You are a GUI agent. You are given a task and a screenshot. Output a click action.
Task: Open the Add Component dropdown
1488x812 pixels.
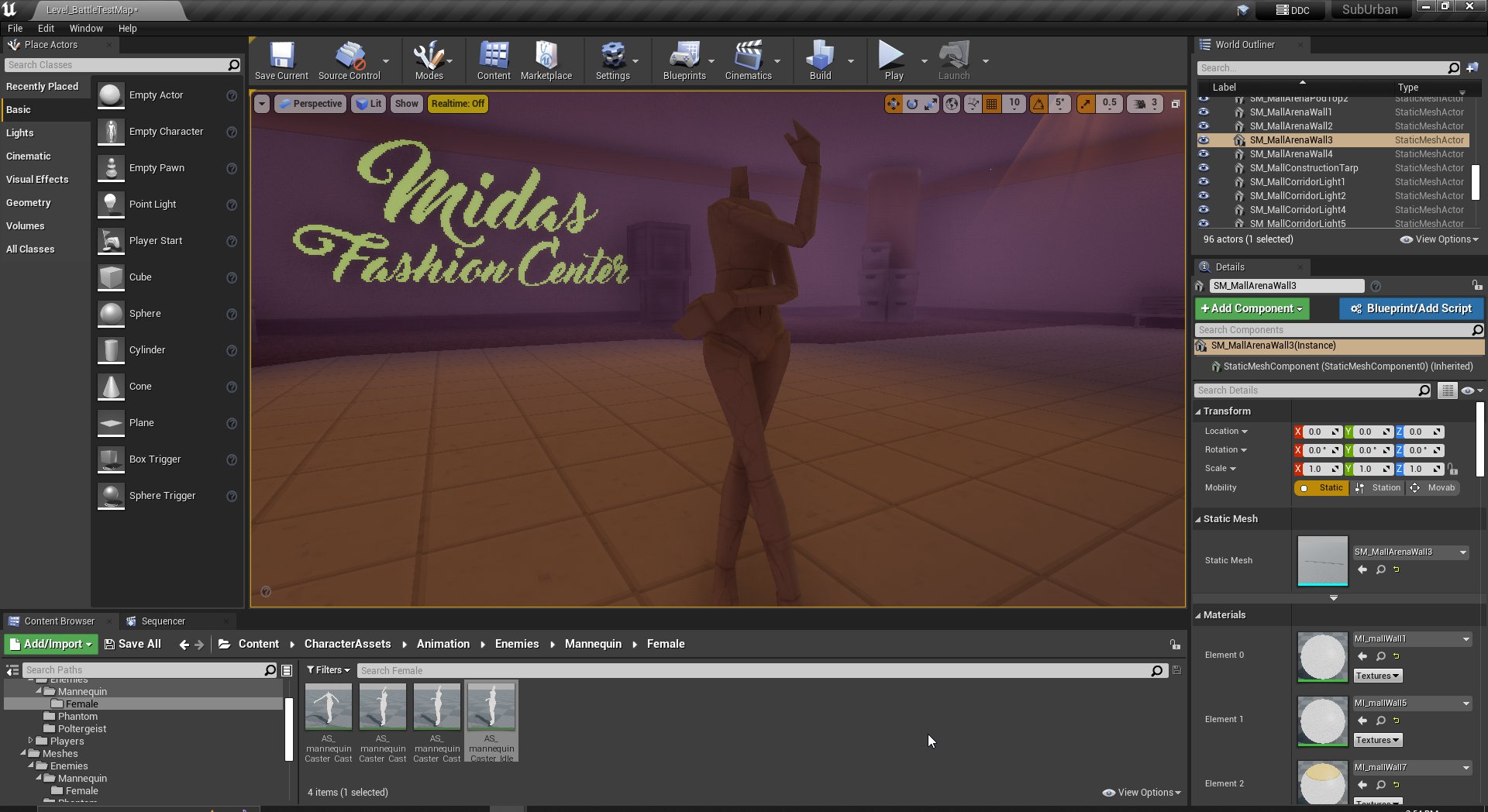pos(1252,308)
